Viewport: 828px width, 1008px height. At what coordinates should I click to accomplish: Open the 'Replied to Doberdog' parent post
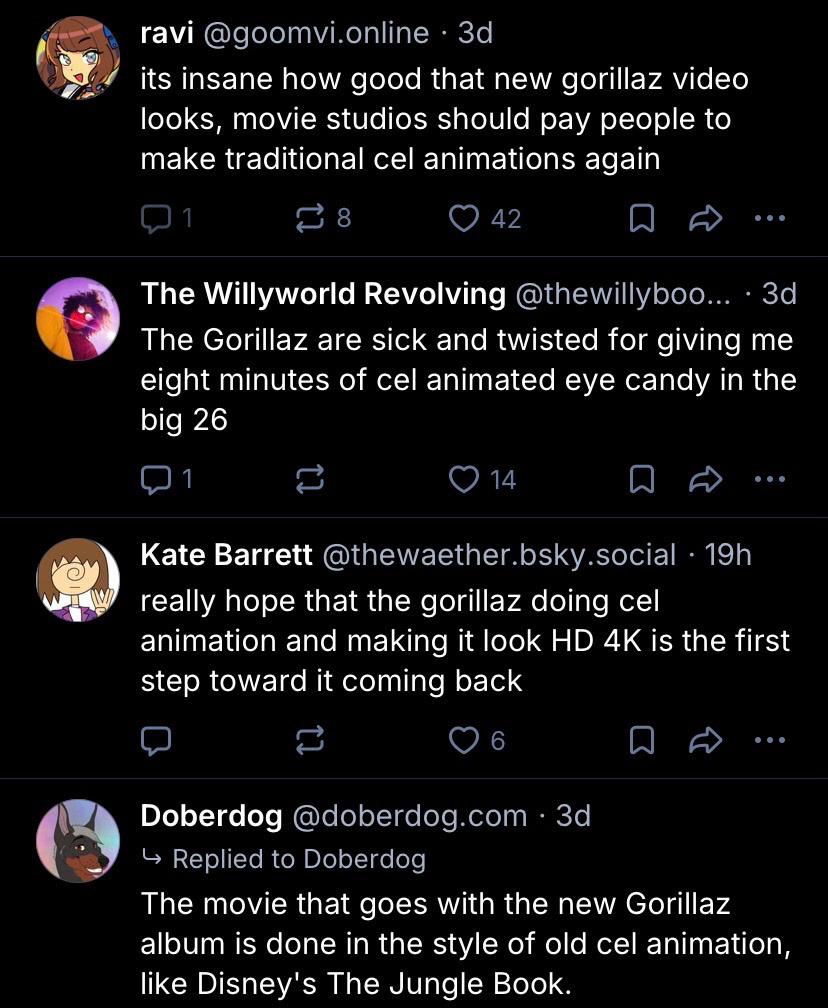[x=298, y=859]
